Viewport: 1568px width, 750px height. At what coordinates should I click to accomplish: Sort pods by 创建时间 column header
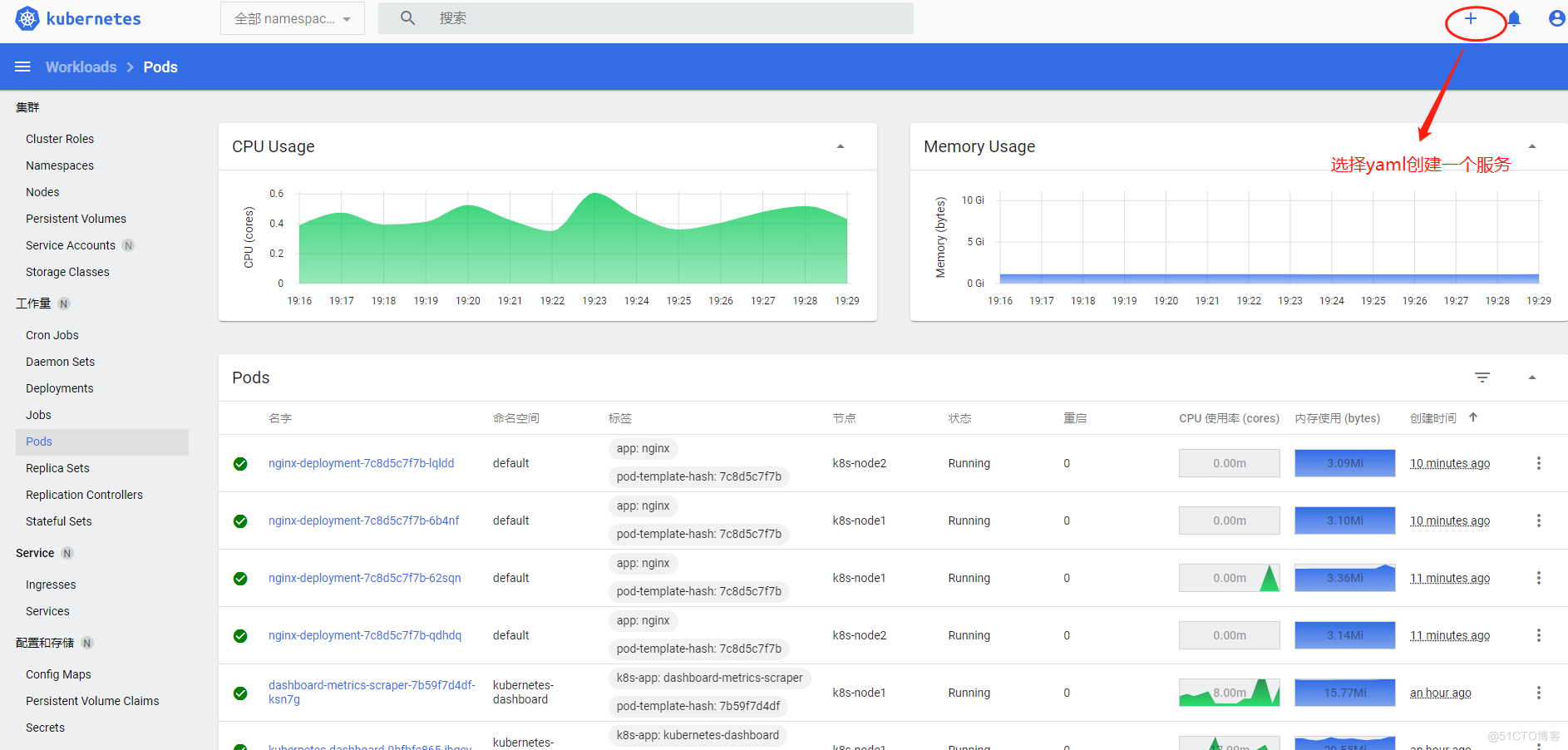point(1432,418)
